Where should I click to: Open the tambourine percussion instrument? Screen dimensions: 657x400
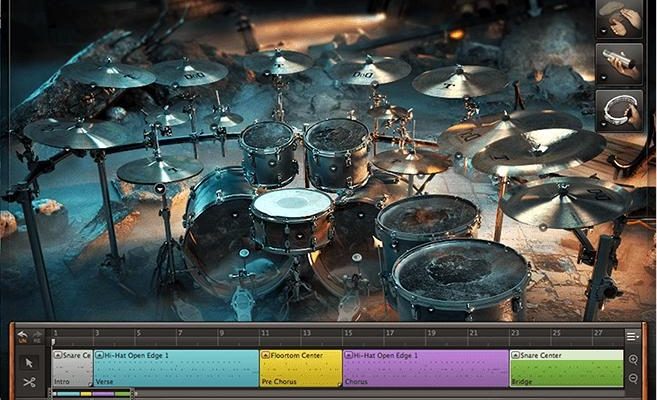pos(619,109)
